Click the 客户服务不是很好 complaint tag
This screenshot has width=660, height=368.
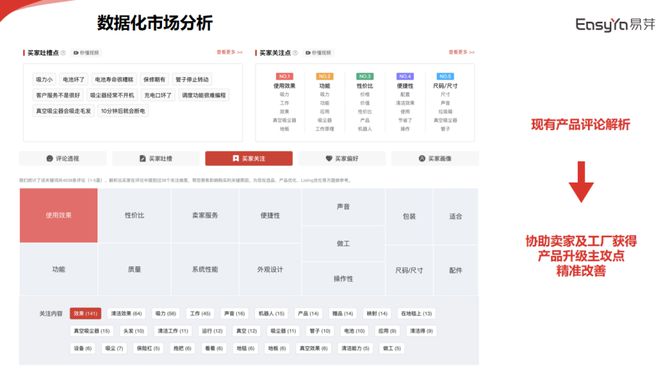(58, 95)
